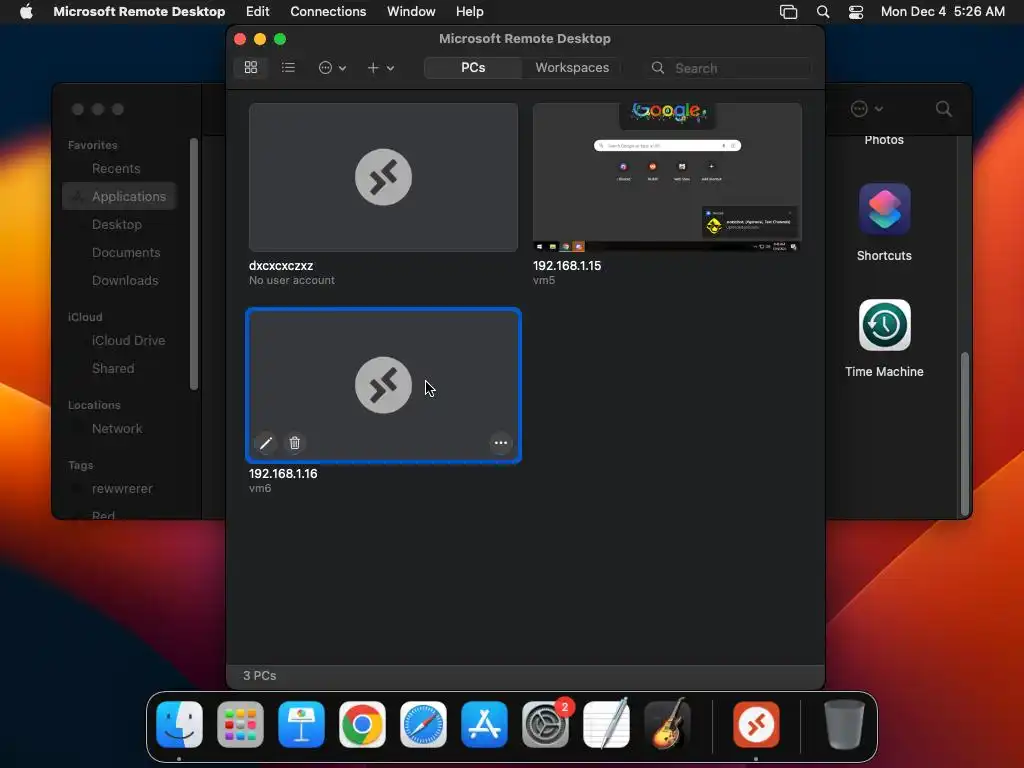Viewport: 1024px width, 768px height.
Task: Open the Connections menu
Action: [328, 11]
